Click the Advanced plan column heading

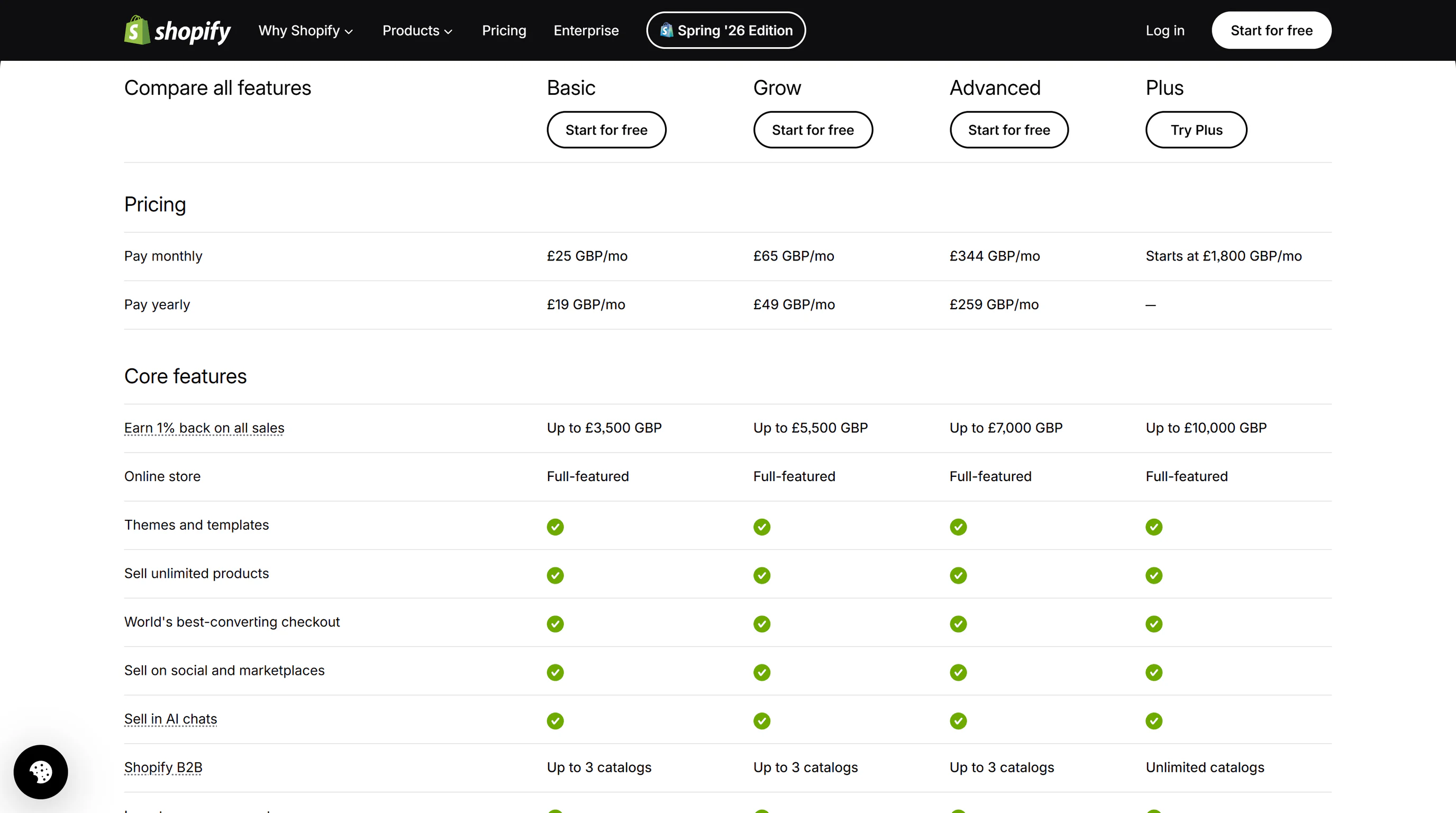[x=995, y=88]
